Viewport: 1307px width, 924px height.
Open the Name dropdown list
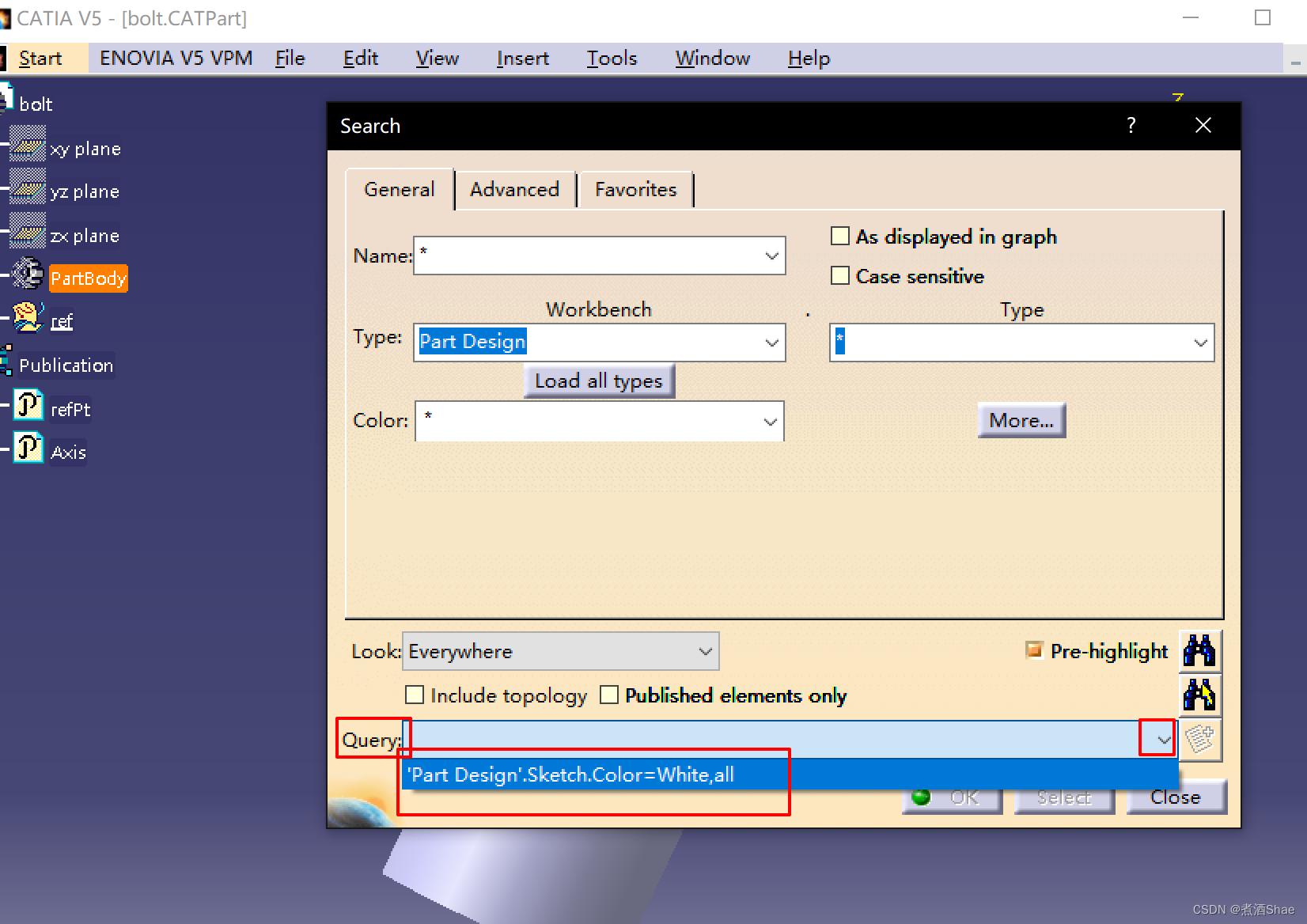tap(771, 256)
